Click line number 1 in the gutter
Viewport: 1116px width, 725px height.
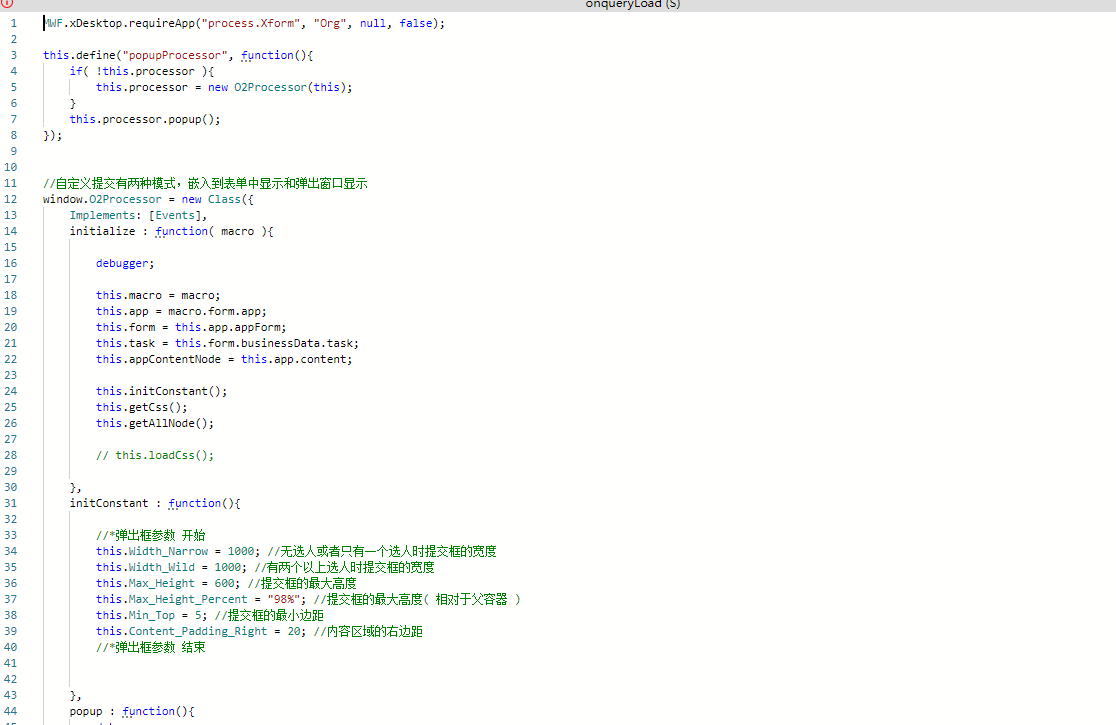tap(13, 23)
